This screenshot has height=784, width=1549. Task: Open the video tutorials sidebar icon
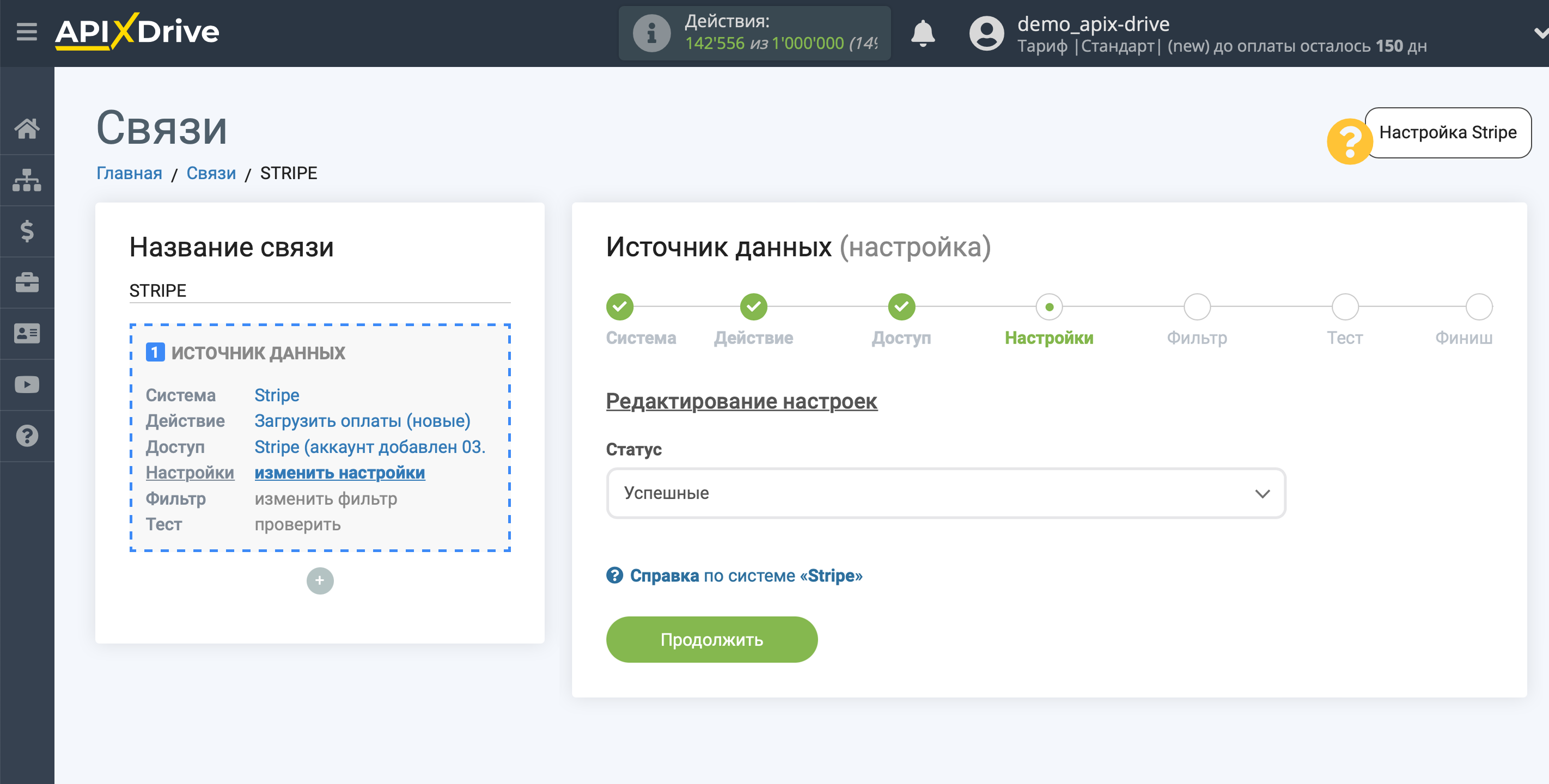coord(27,384)
